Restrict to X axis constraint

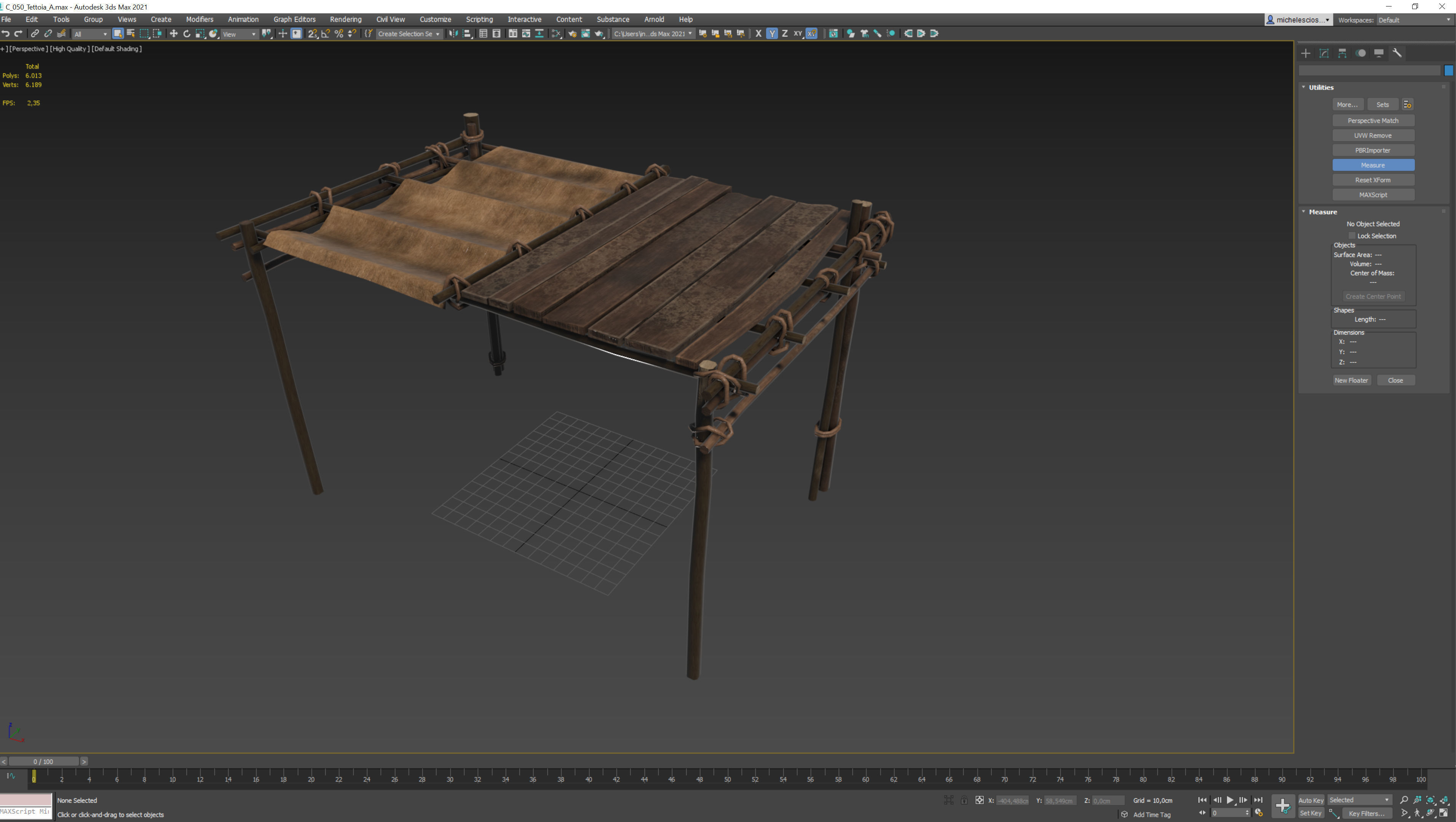(x=758, y=34)
